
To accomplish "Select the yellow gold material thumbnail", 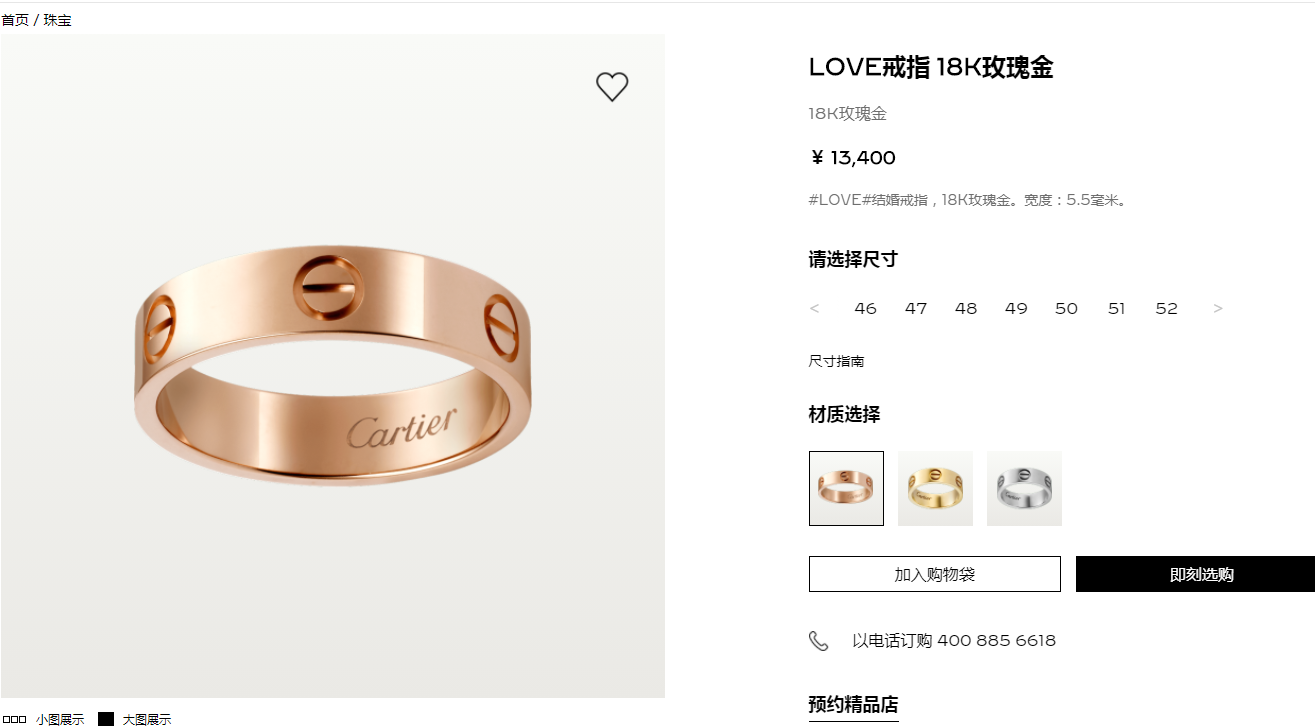I will [935, 488].
